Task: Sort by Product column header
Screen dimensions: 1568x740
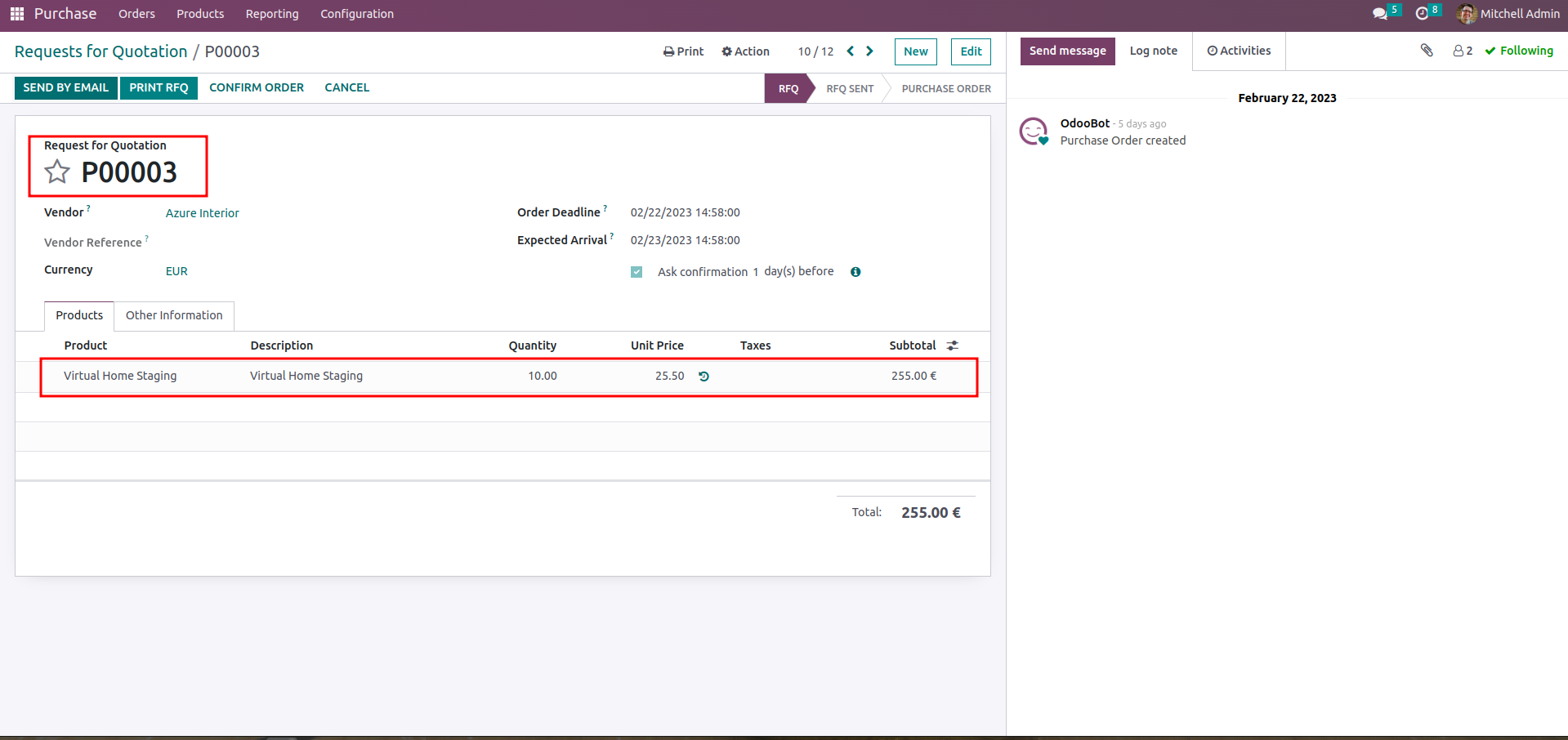Action: tap(86, 345)
